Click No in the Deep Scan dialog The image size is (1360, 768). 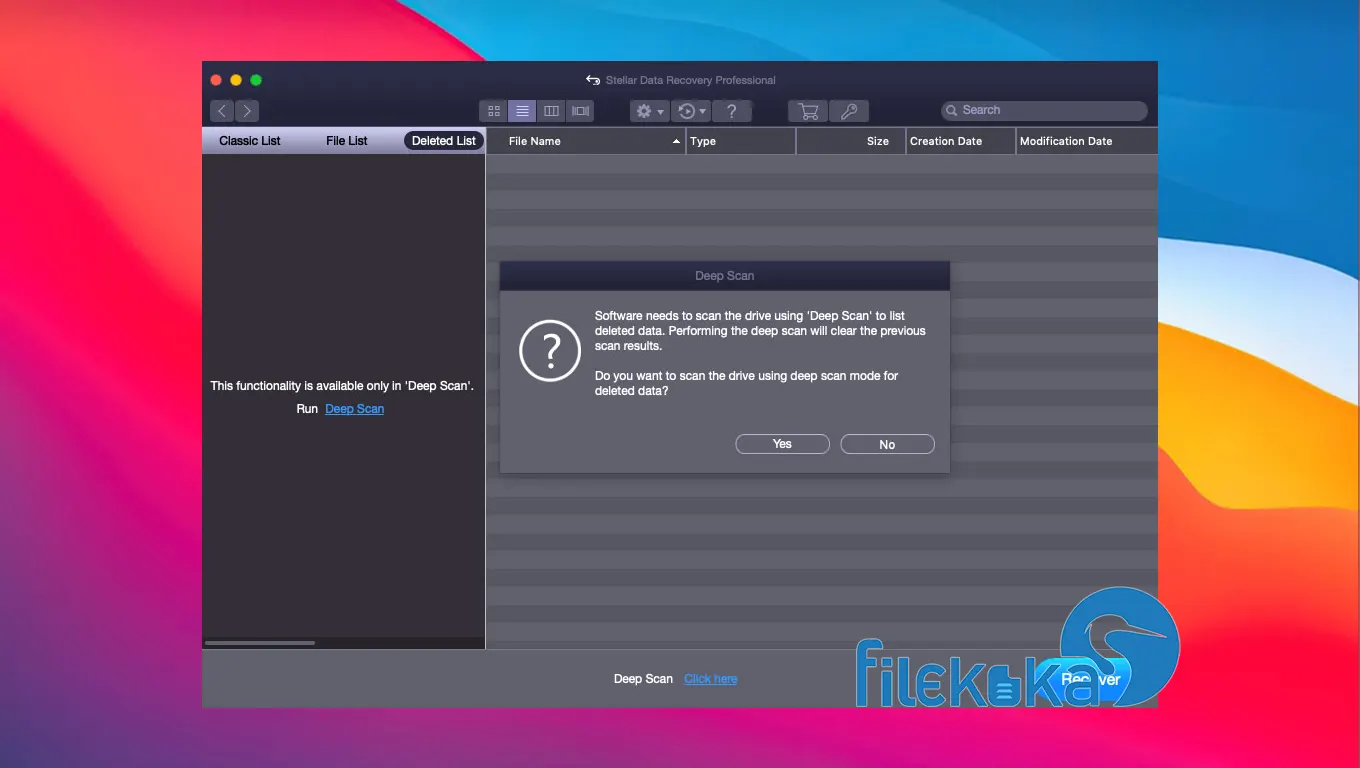coord(887,444)
